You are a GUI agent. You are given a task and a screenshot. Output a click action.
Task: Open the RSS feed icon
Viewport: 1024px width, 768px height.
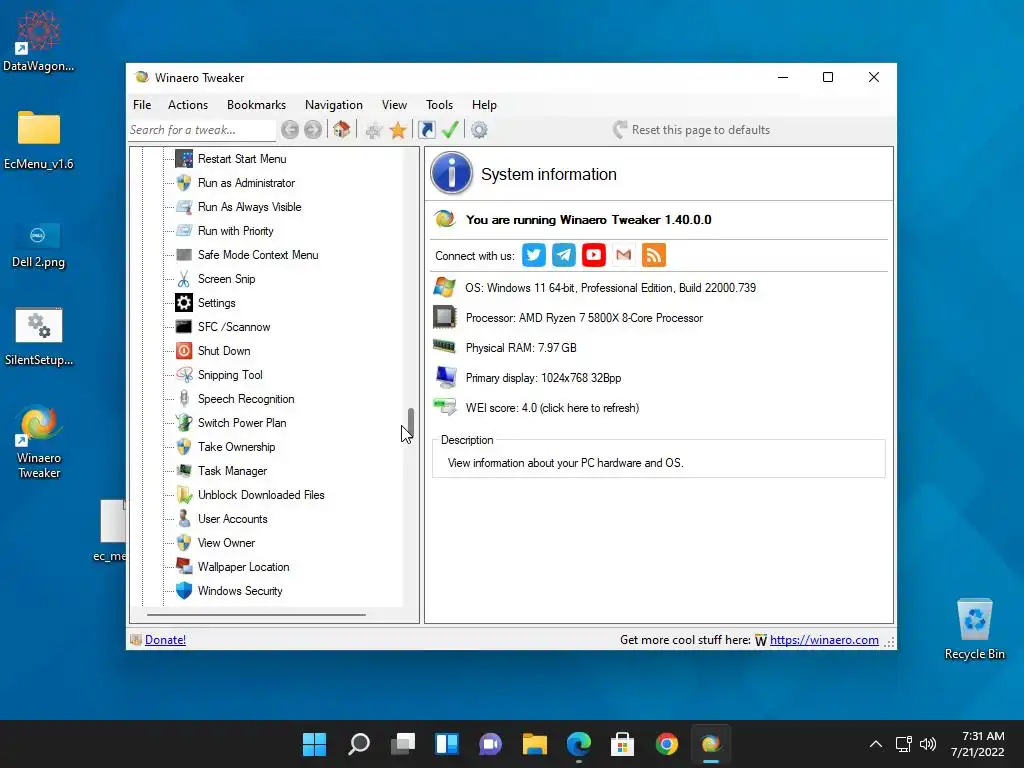[x=654, y=255]
